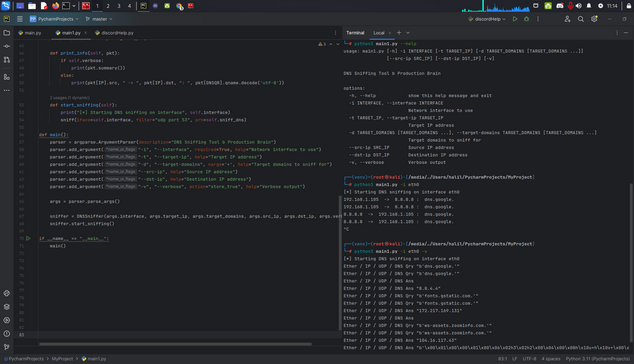The width and height of the screenshot is (634, 364).
Task: Open the Git tool window icon
Action: tap(6, 347)
